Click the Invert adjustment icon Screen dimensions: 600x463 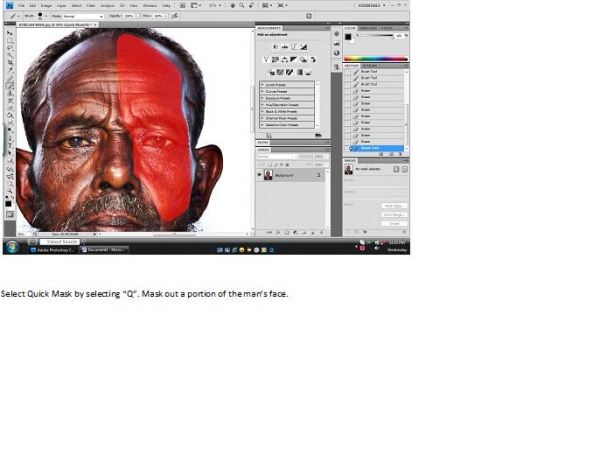(x=271, y=72)
